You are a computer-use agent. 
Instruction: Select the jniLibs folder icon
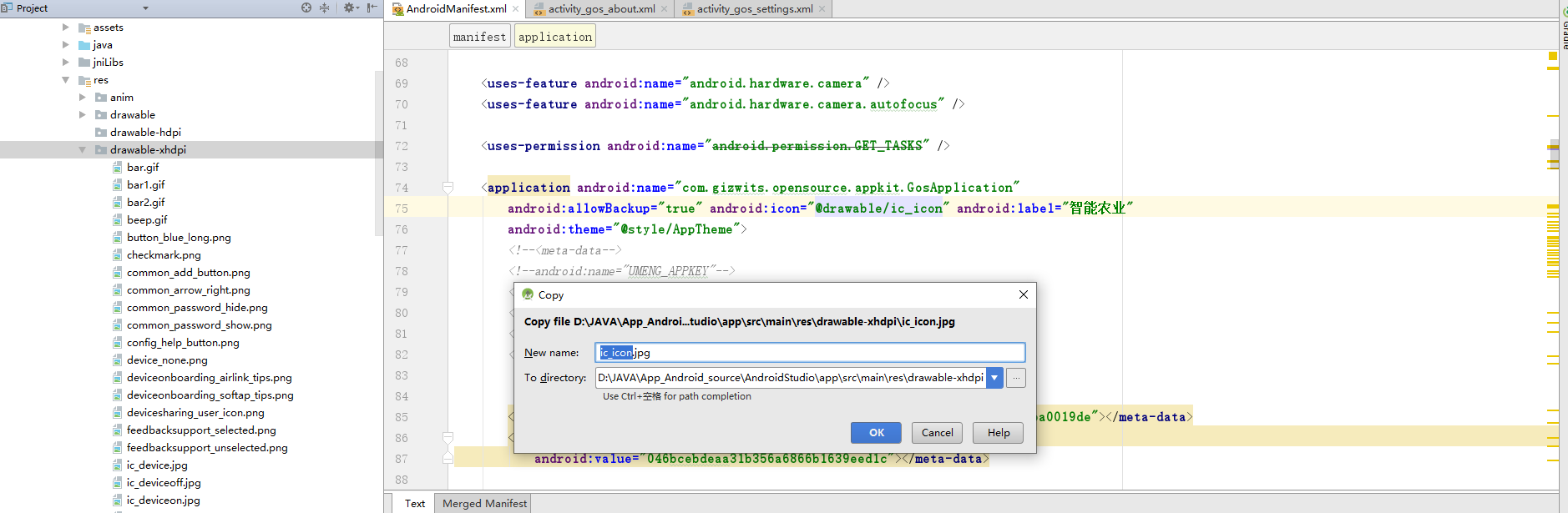point(84,63)
